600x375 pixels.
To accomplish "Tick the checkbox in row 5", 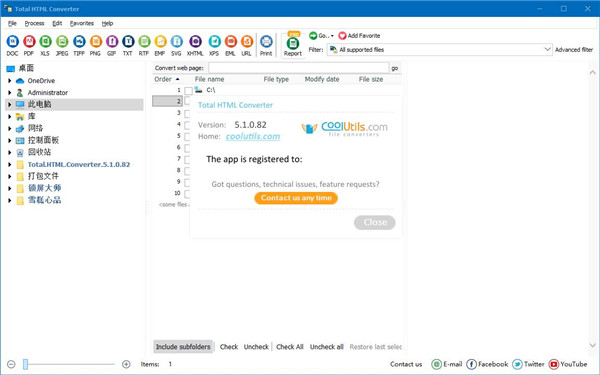I will point(187,137).
